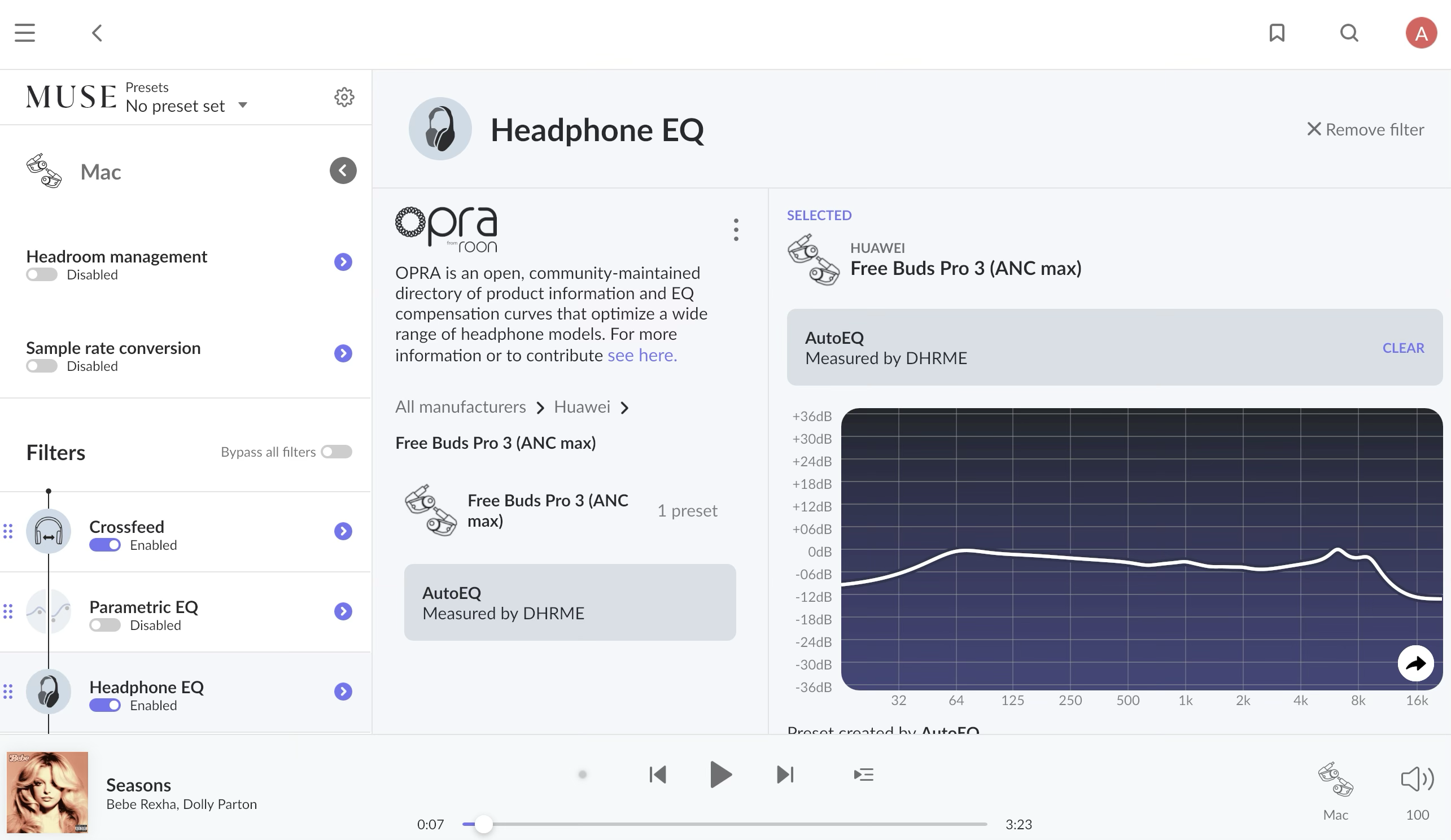
Task: Select Free Buds Pro 3 (ANC max) product row
Action: pyautogui.click(x=570, y=511)
